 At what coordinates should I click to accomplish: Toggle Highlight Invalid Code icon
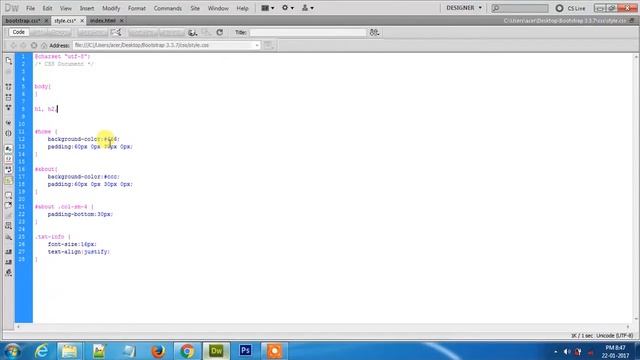(9, 159)
